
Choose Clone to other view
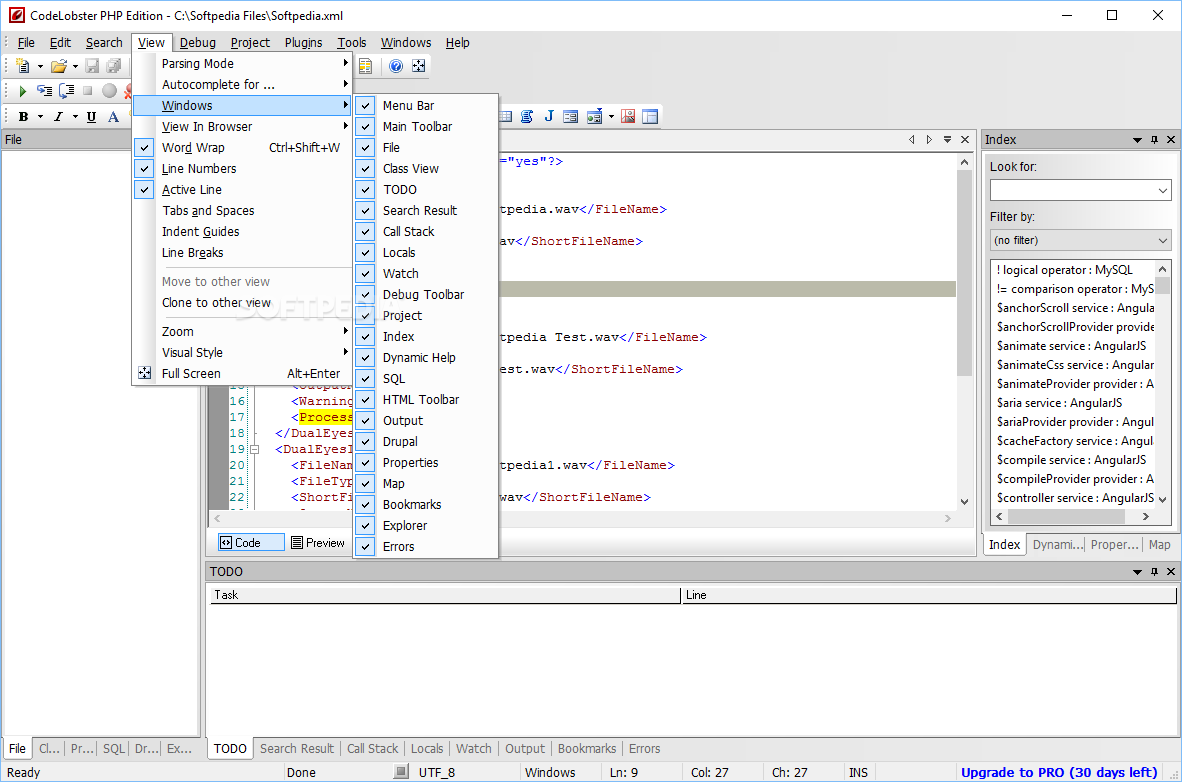point(243,302)
